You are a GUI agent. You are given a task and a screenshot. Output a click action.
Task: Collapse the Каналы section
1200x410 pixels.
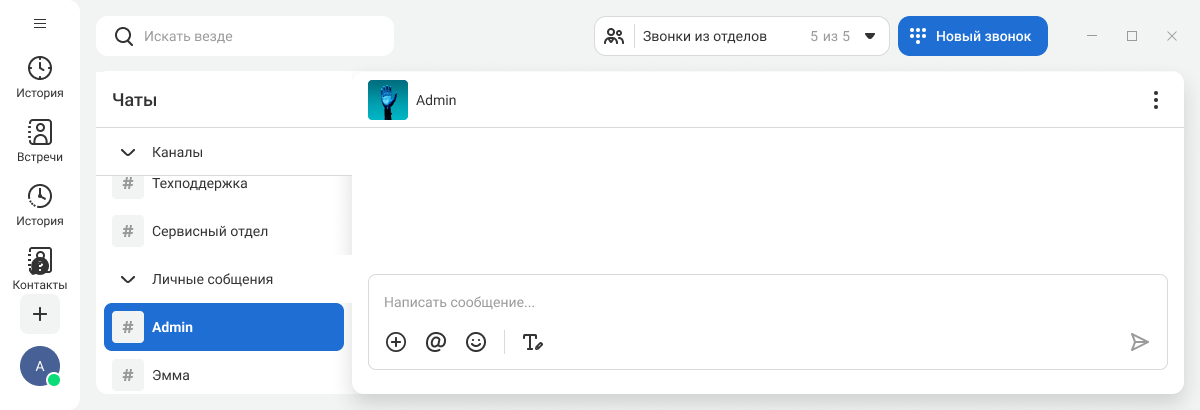tap(128, 153)
